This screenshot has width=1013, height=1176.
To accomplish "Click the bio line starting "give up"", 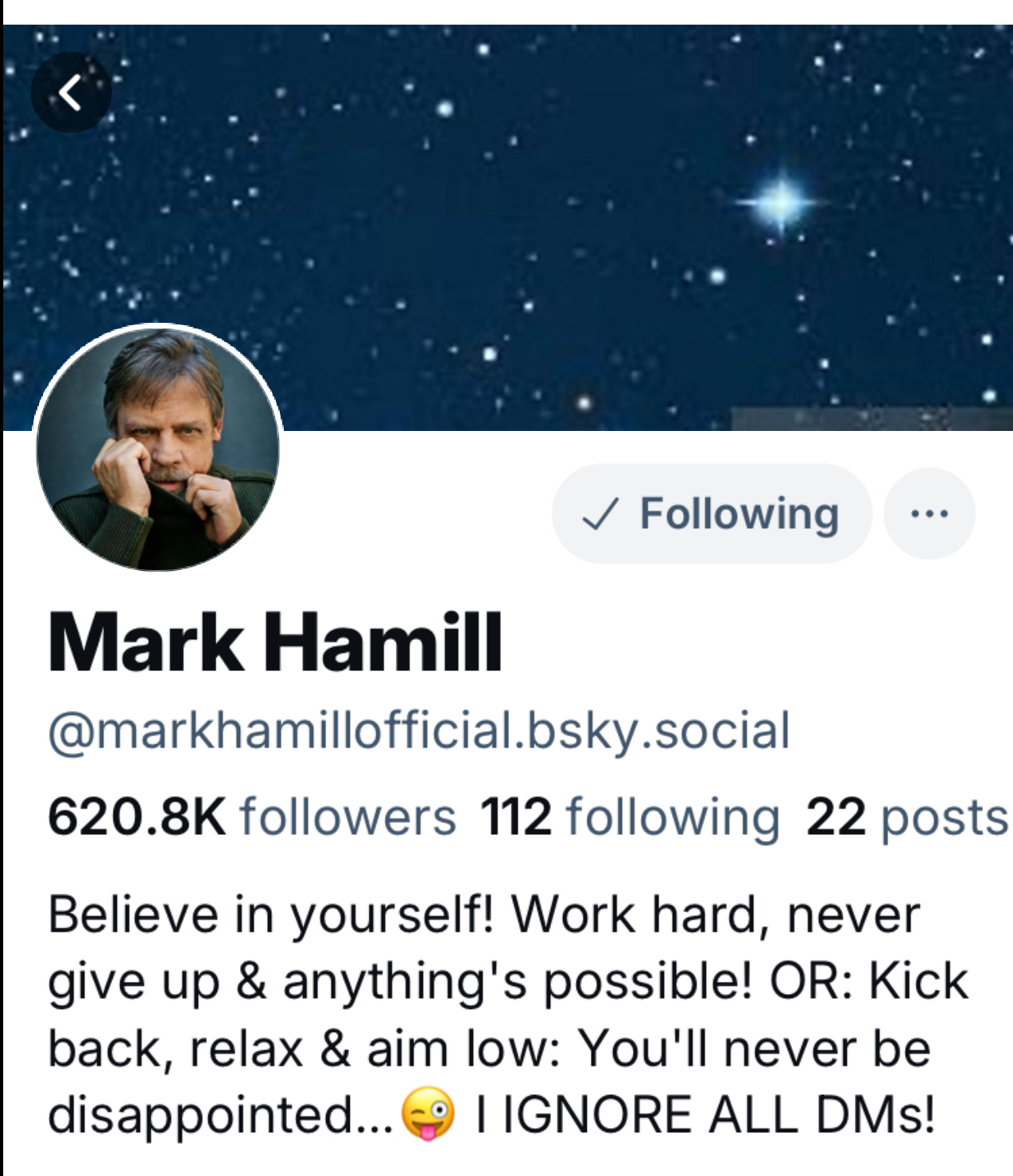I will 507,981.
